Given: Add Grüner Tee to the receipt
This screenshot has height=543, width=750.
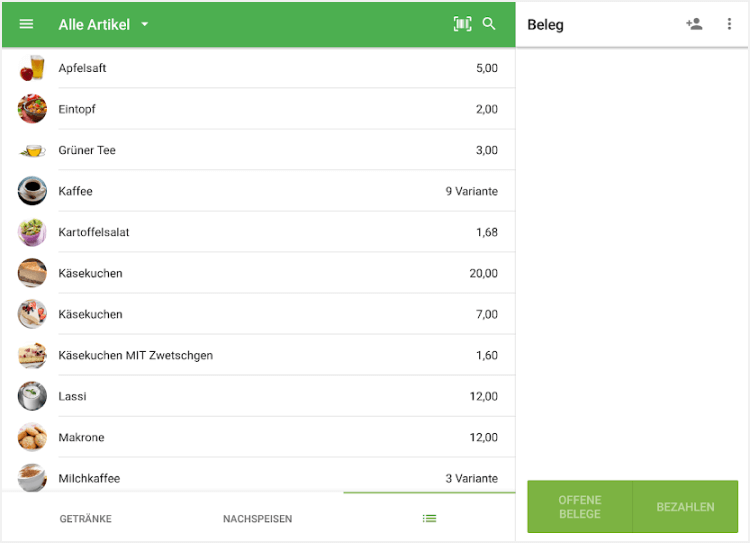Looking at the screenshot, I should [x=258, y=150].
